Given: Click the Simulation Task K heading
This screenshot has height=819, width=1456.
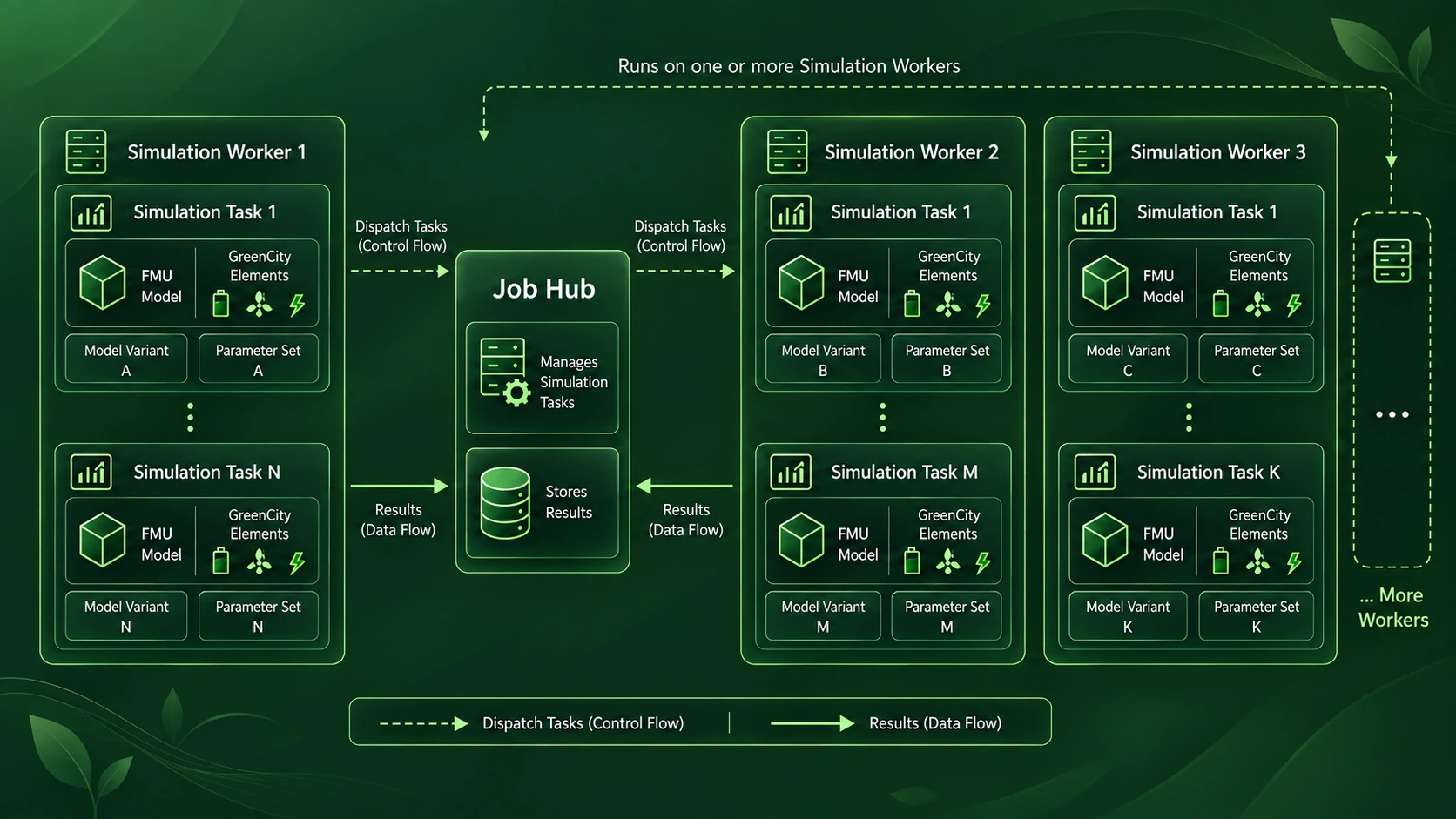Looking at the screenshot, I should click(1209, 472).
